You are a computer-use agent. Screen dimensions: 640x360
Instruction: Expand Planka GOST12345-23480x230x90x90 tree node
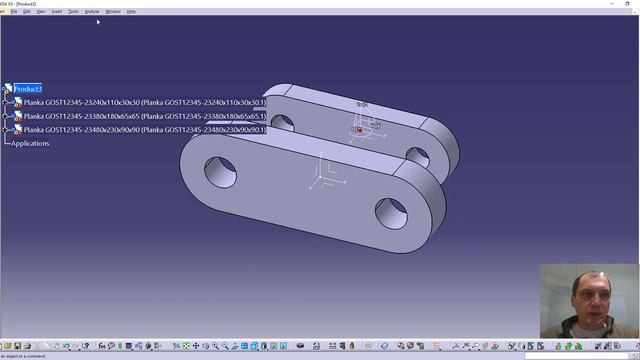5,130
